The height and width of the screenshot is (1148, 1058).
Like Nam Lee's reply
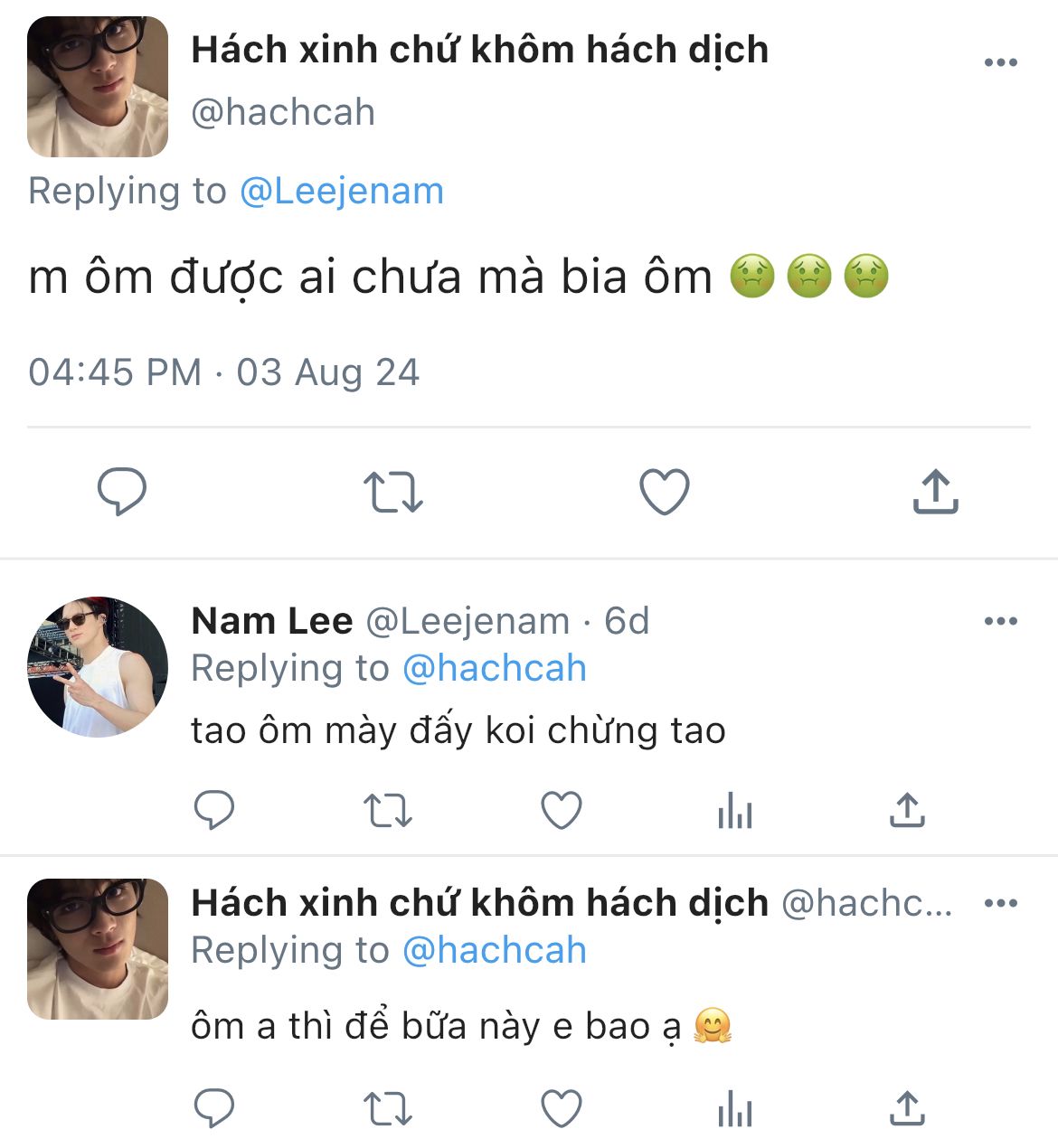pos(561,810)
